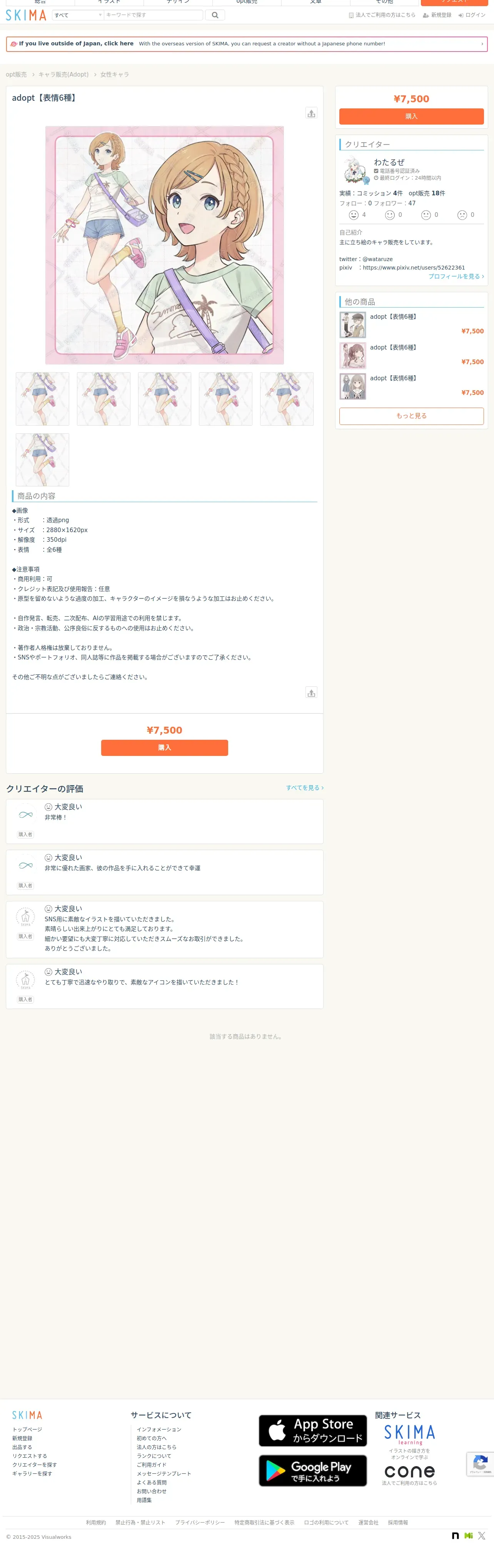Screen dimensions: 494x1568
Task: Open インフォメーション footer link
Action: pos(159,1429)
